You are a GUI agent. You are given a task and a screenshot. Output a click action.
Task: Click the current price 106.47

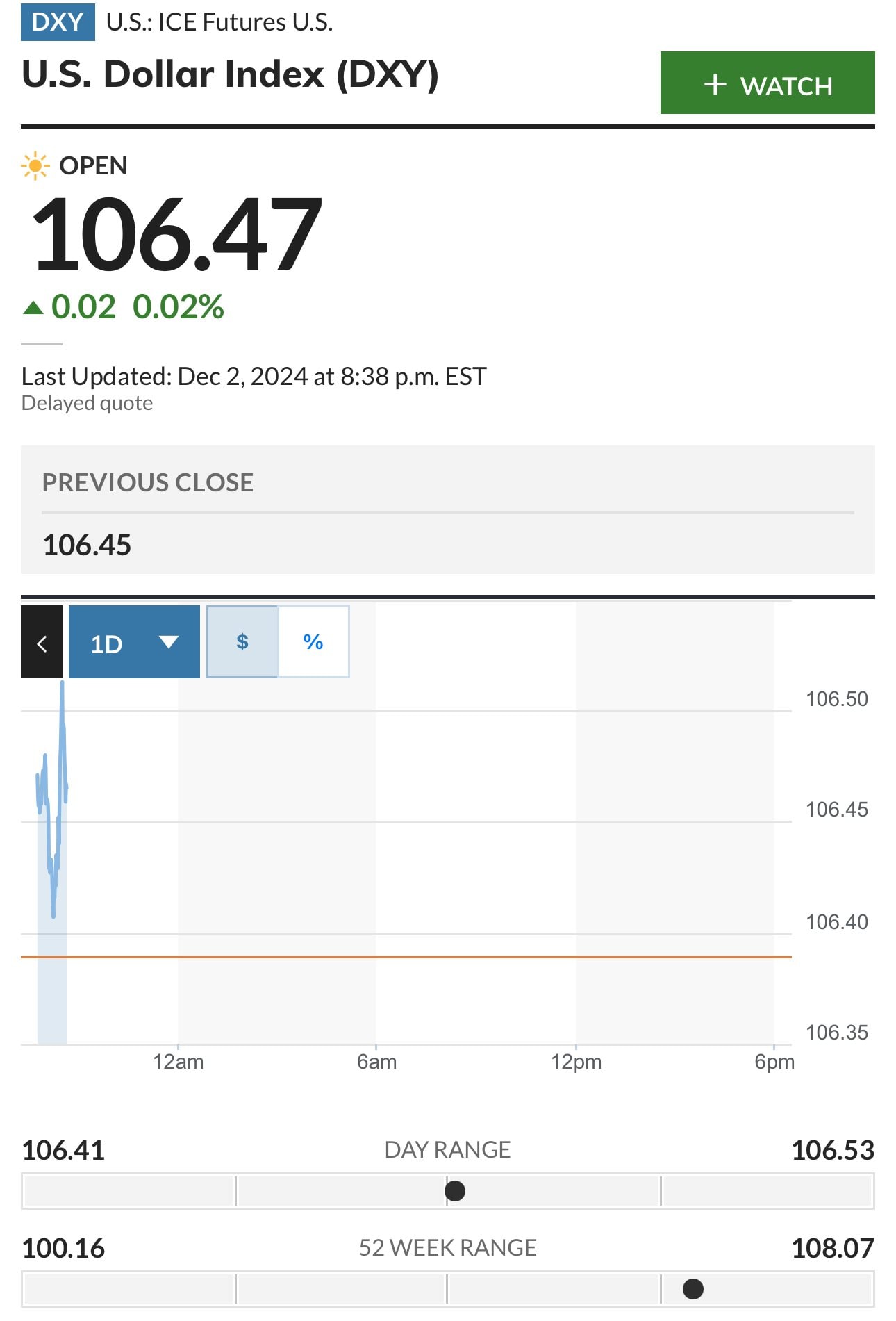177,234
